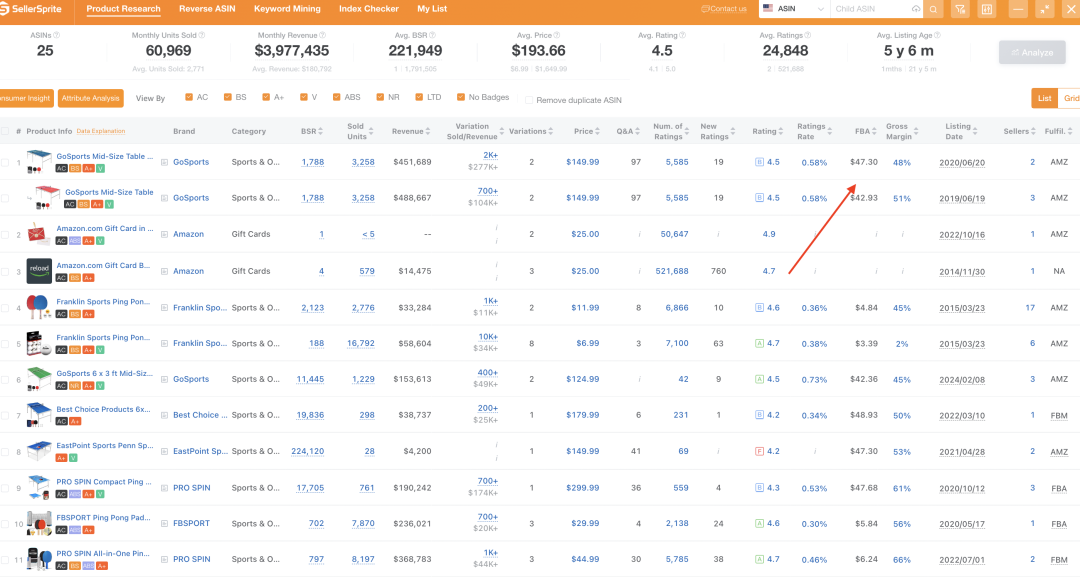Click the SellerSprite logo
This screenshot has height=580, width=1080.
coord(32,9)
